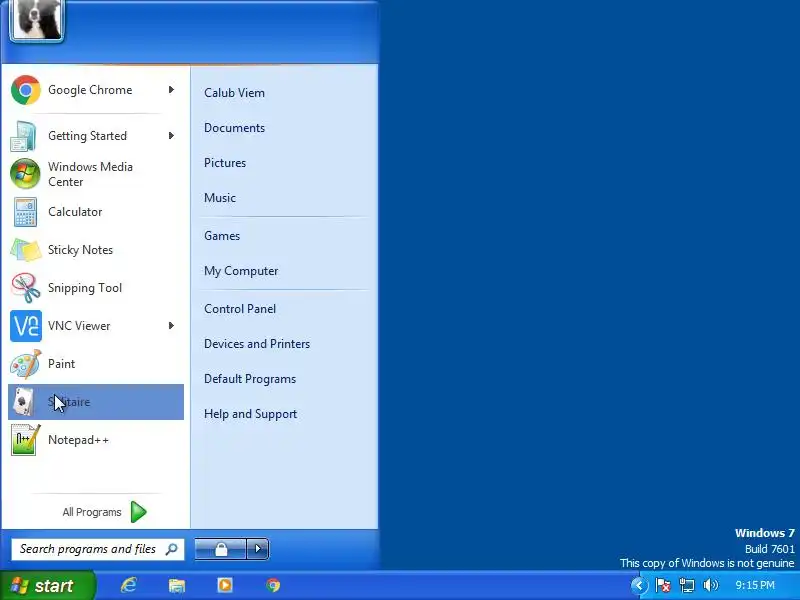The width and height of the screenshot is (800, 600).
Task: Click the start button
Action: pyautogui.click(x=47, y=585)
